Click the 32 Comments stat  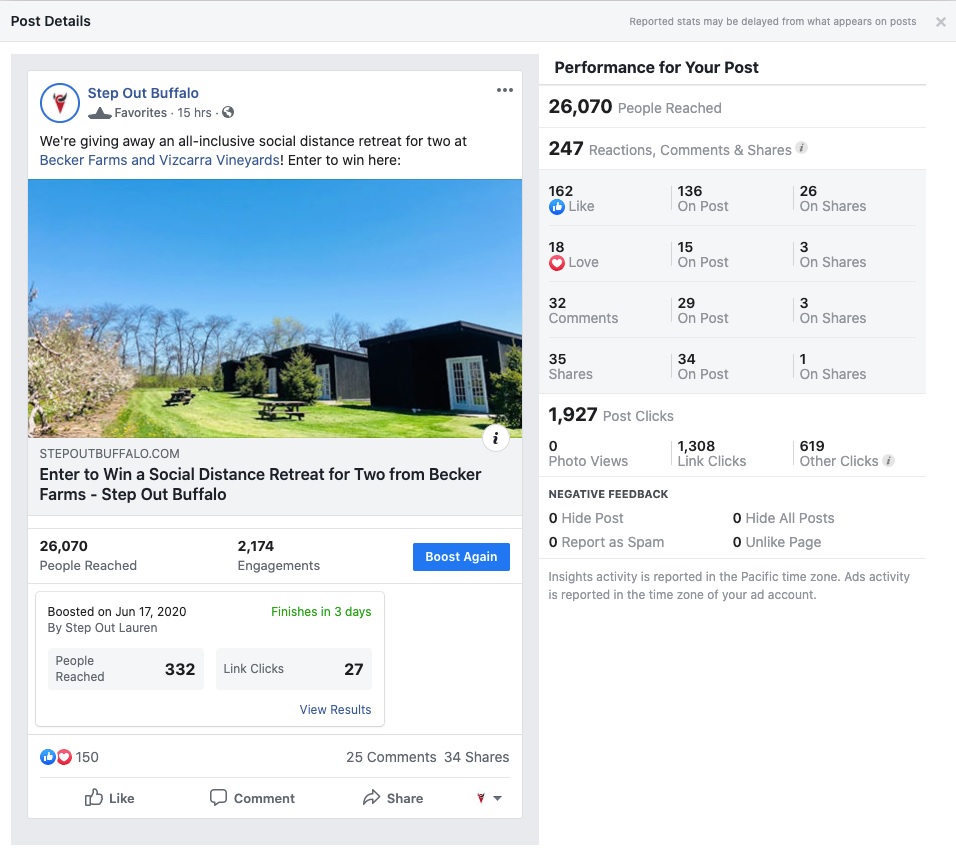pyautogui.click(x=583, y=310)
